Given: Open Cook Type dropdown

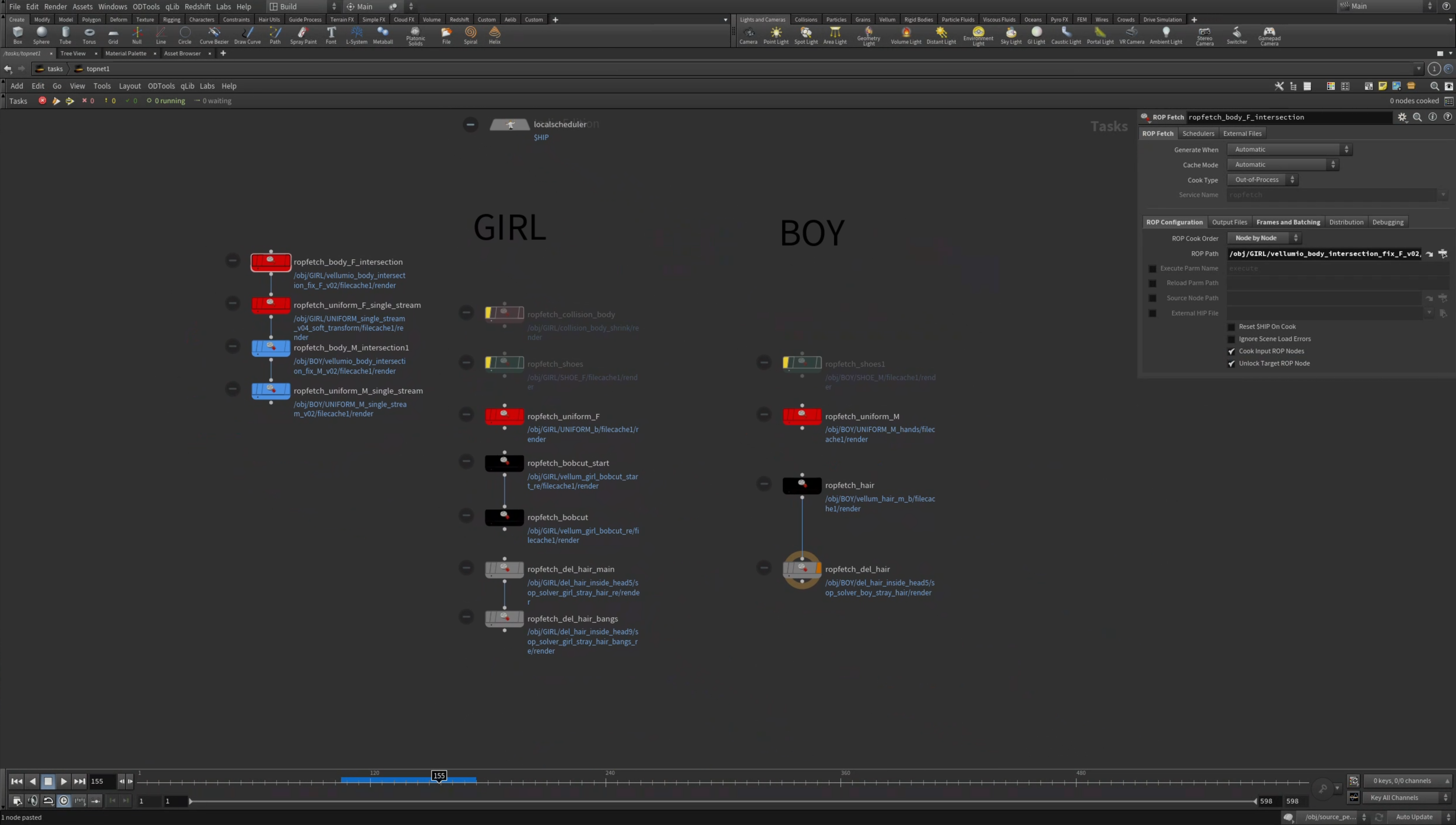Looking at the screenshot, I should coord(1262,180).
